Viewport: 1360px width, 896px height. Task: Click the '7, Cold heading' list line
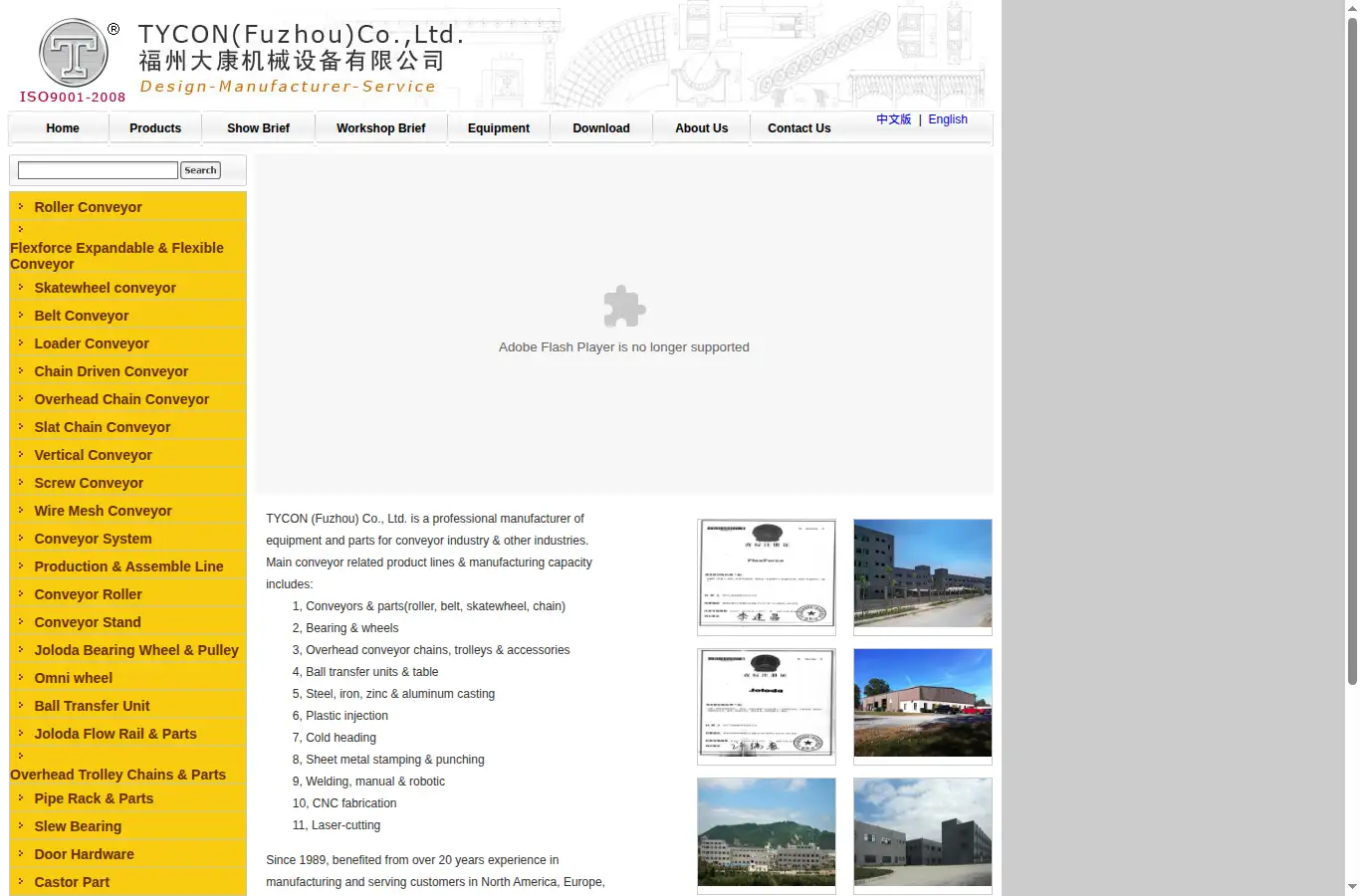click(x=335, y=738)
